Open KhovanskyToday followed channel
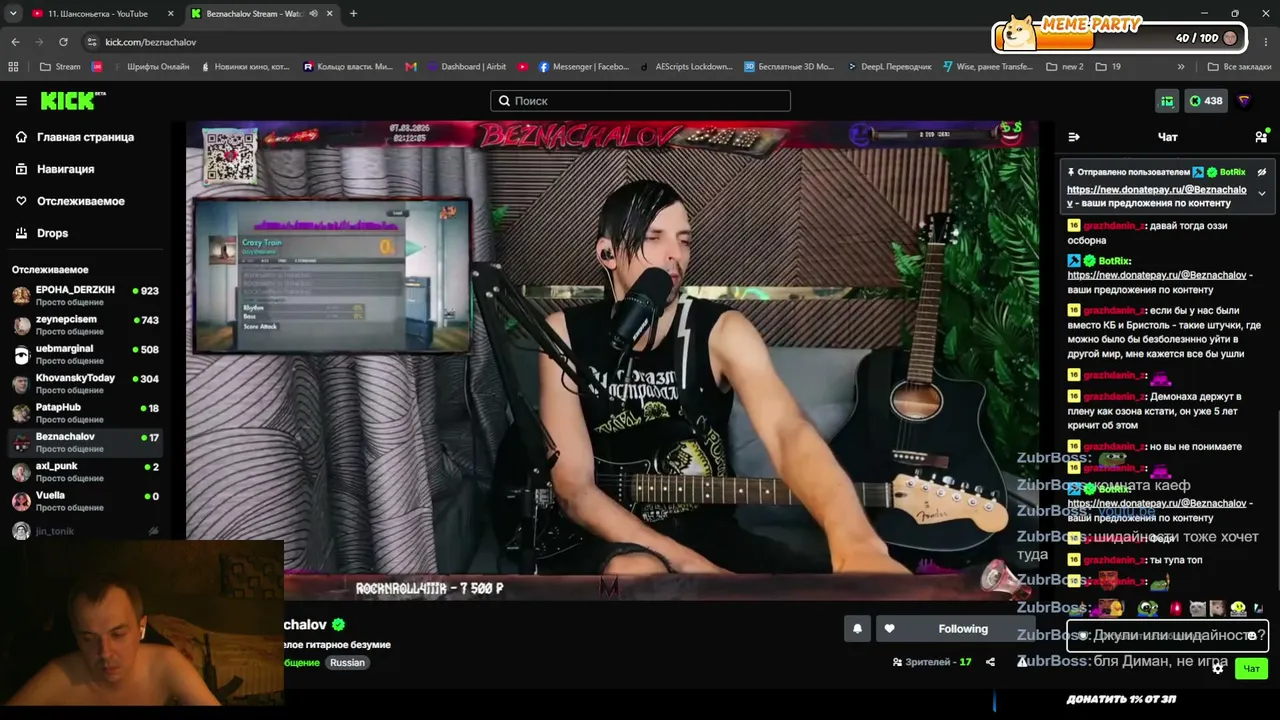1280x720 pixels. click(86, 383)
